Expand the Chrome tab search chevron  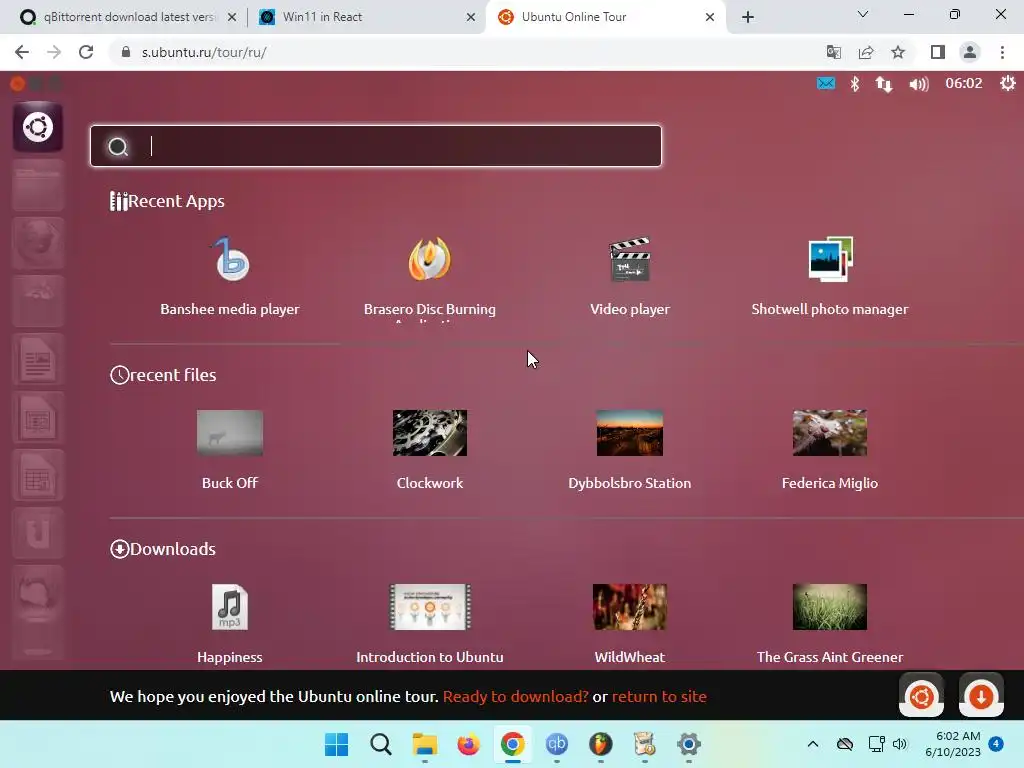tap(863, 14)
